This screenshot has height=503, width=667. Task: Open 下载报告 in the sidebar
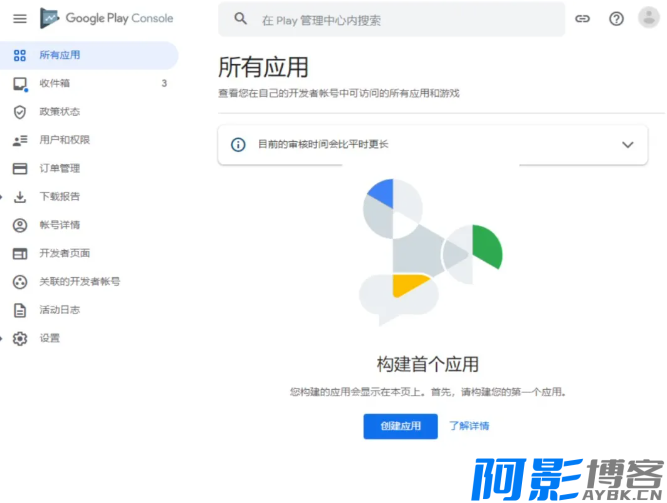click(x=60, y=197)
